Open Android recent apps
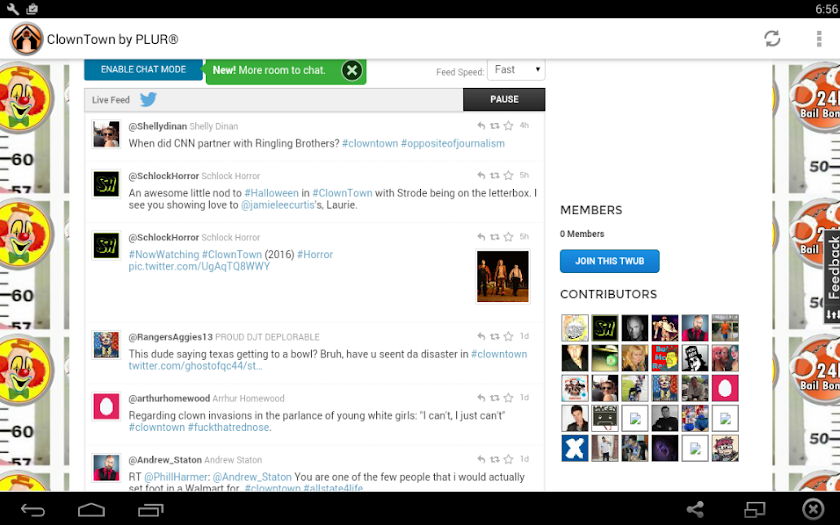 pos(151,509)
